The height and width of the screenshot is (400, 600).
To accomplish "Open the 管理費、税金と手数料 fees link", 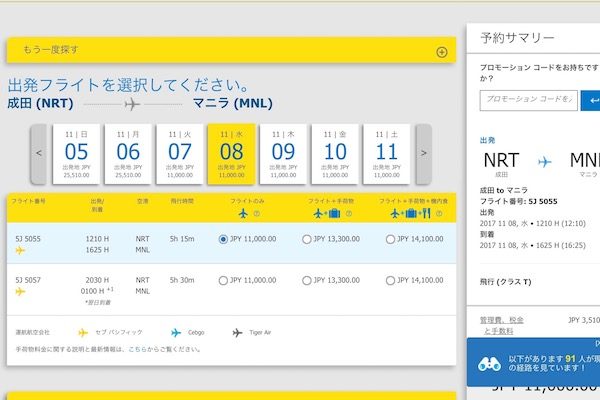I will click(x=502, y=325).
